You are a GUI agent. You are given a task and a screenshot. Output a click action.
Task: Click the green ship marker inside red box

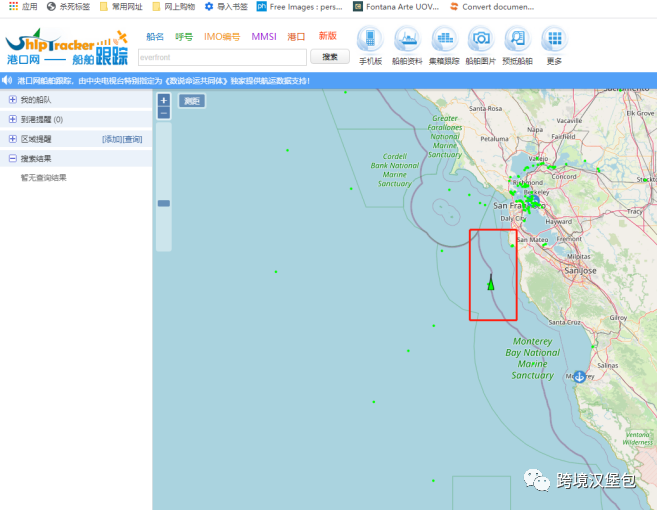pos(491,283)
